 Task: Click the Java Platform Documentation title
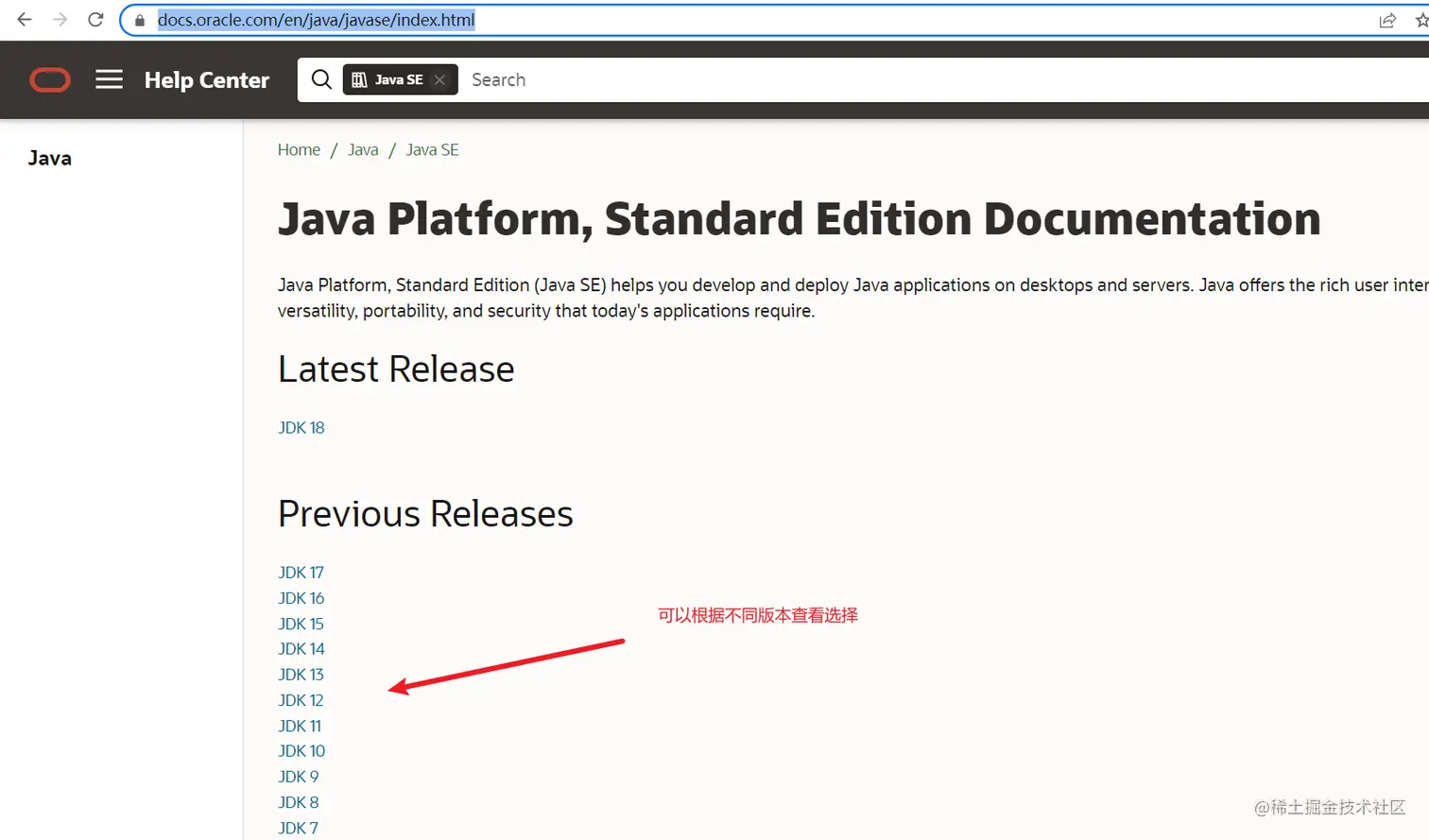799,218
